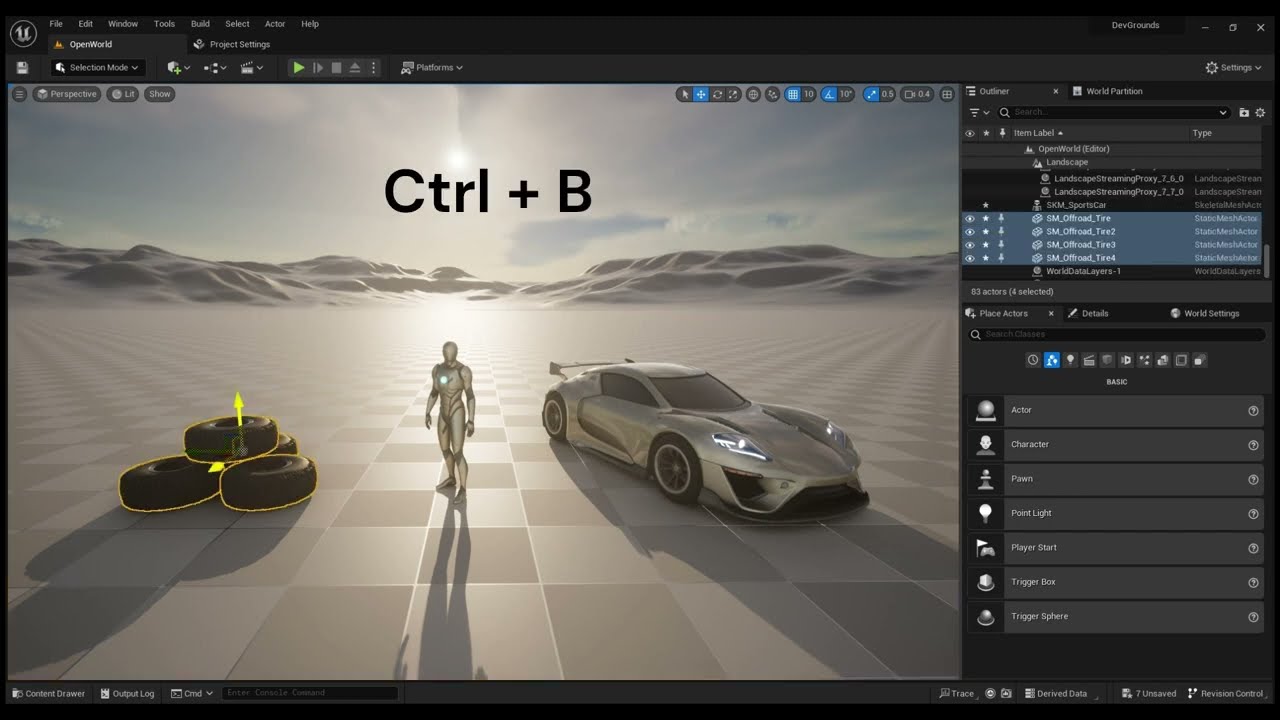Toggle visibility of SM_Offroad_Tire4

[969, 258]
